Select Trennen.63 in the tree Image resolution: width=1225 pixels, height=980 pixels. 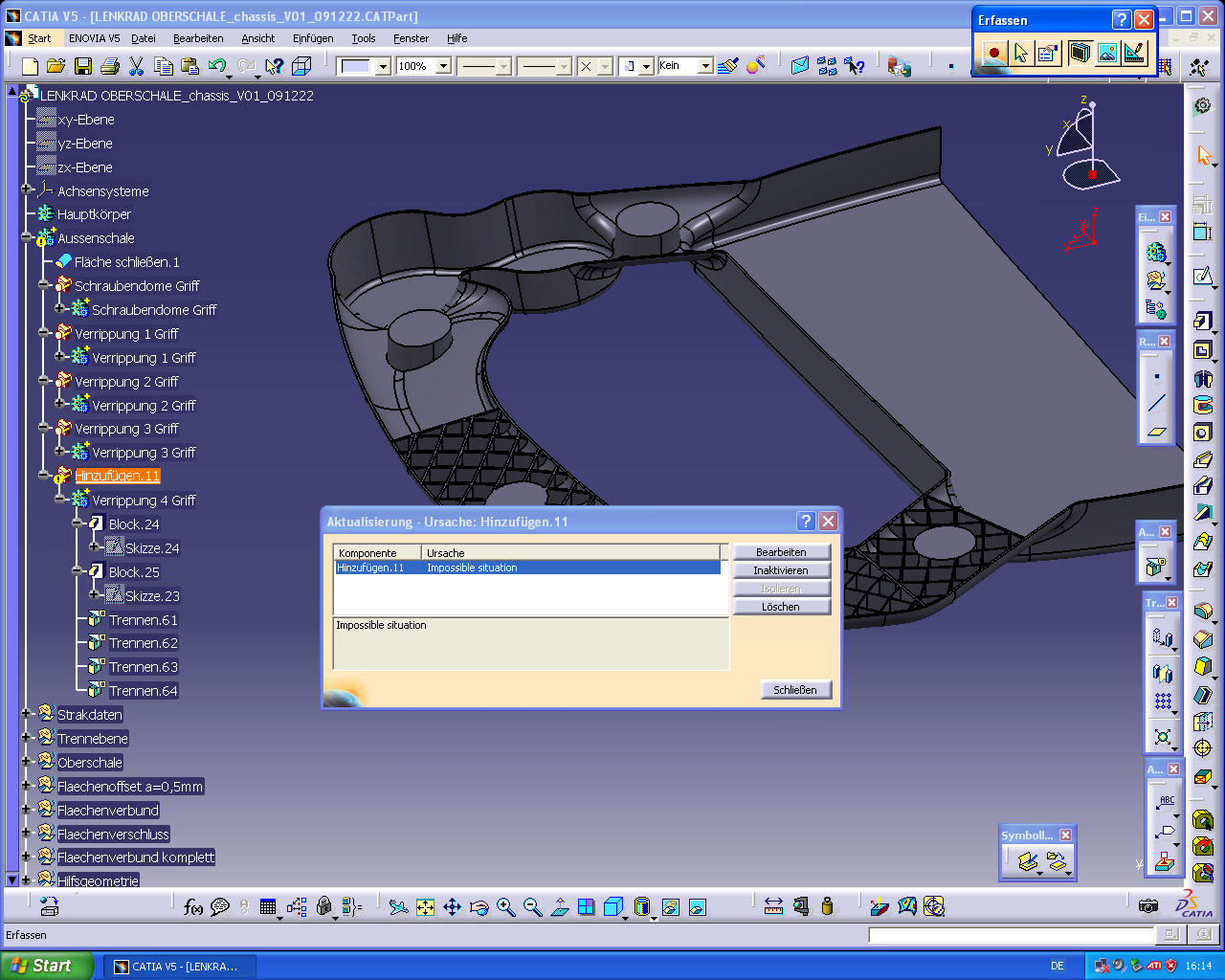pyautogui.click(x=143, y=667)
